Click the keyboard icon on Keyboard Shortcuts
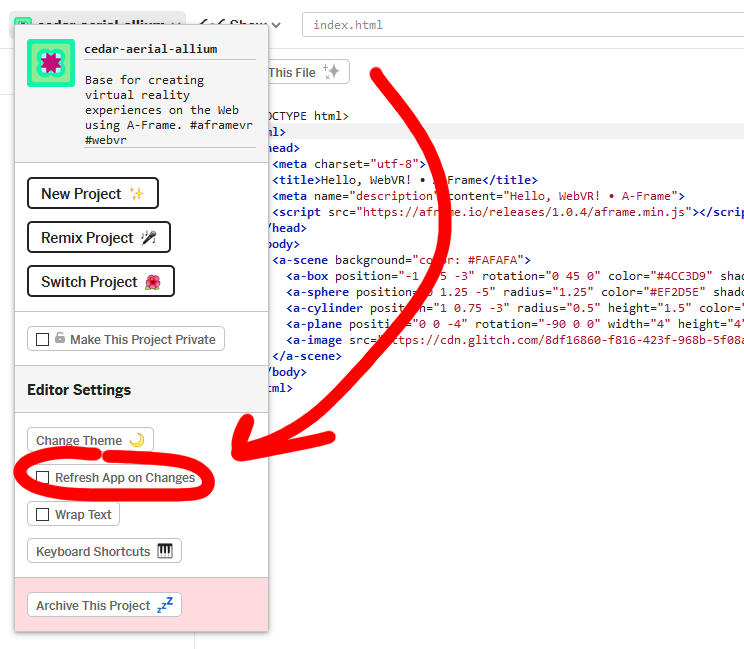744x649 pixels. pos(165,551)
